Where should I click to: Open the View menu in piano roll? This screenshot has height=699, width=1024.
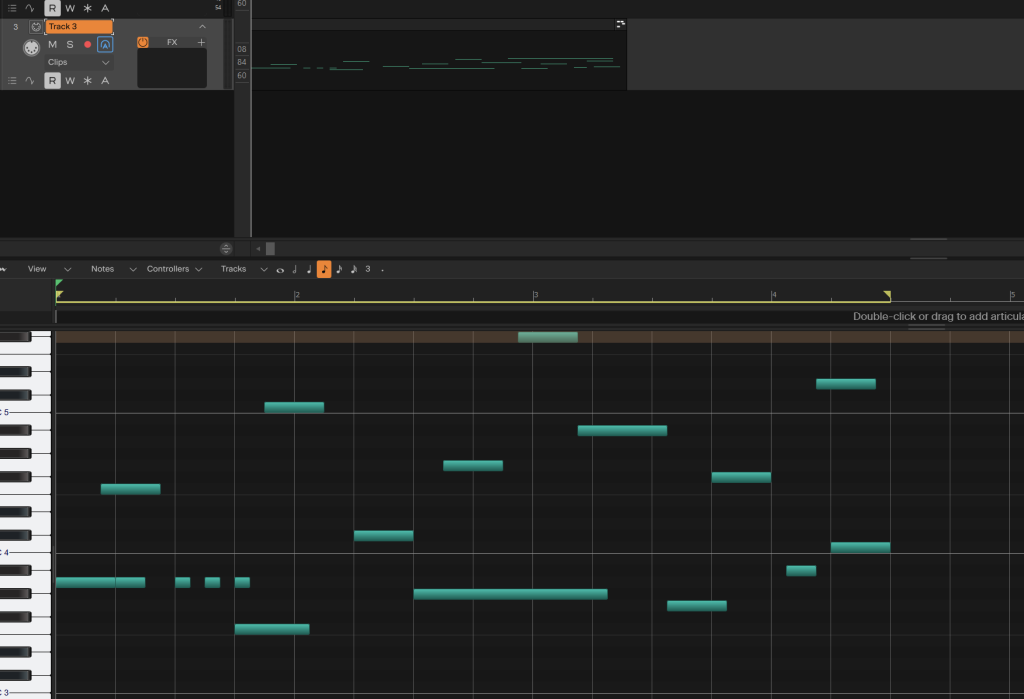click(x=37, y=269)
